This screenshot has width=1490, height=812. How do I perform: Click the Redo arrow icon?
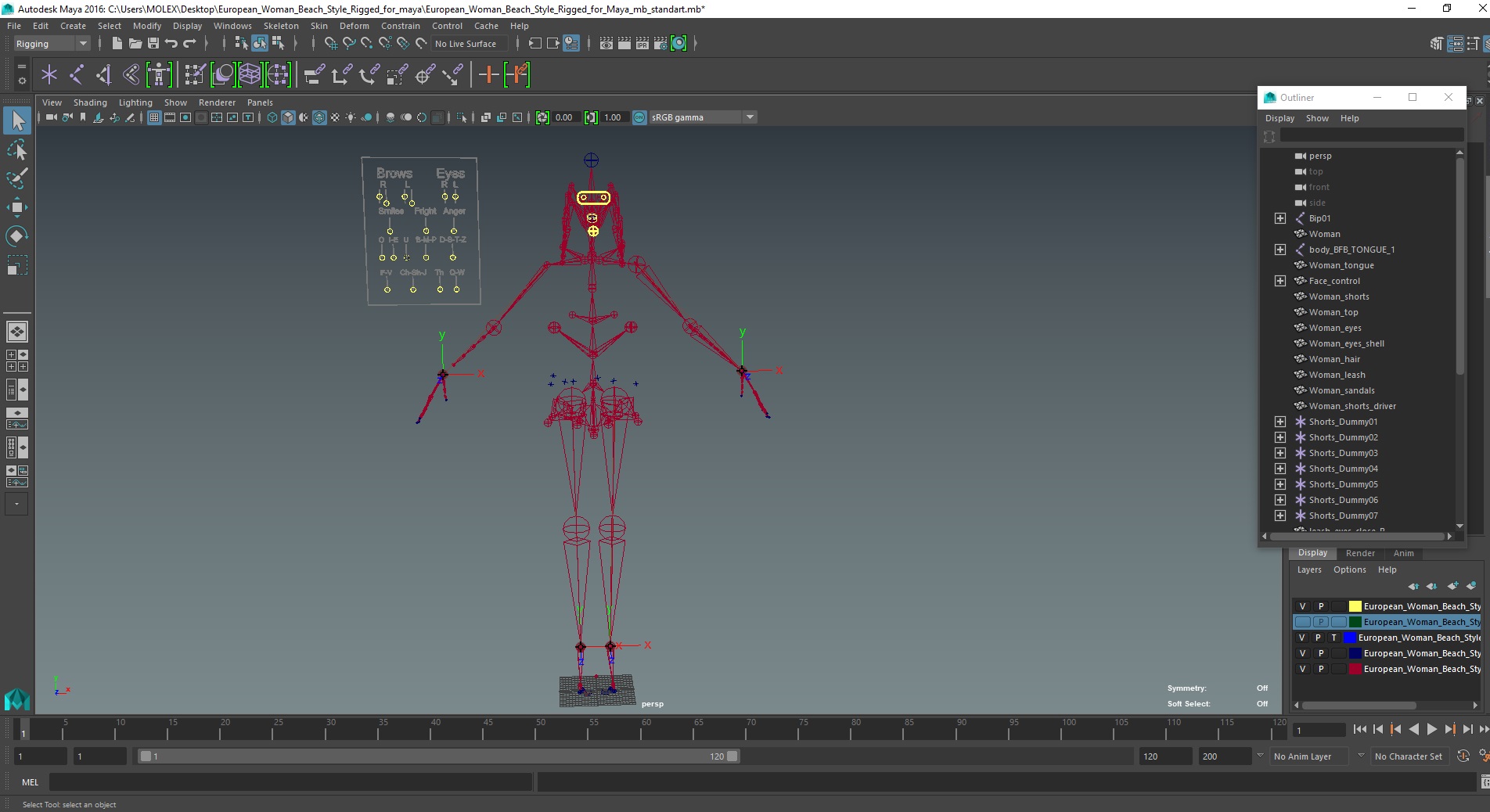189,43
